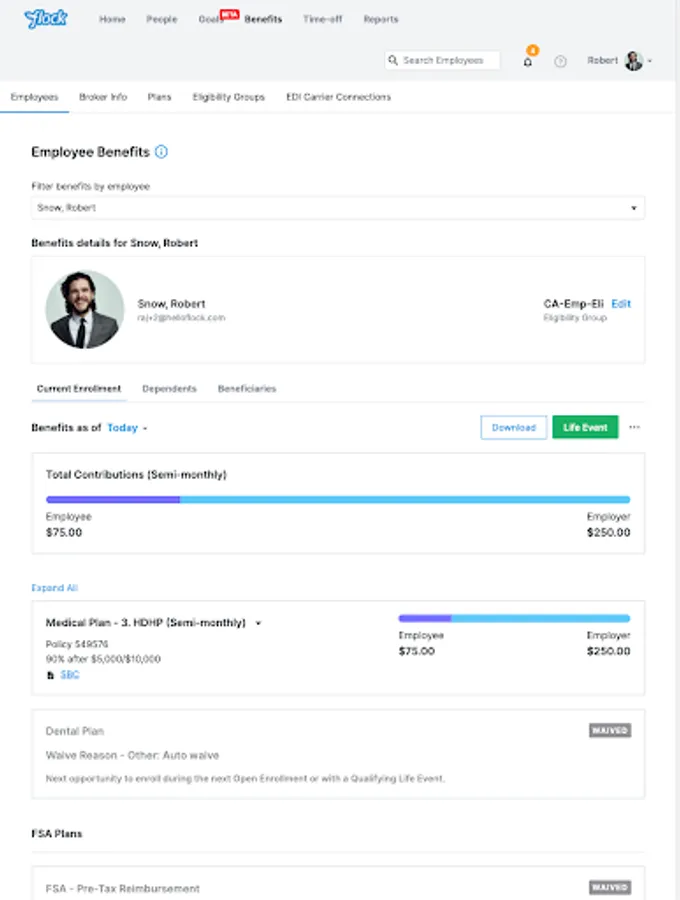The image size is (680, 900).
Task: Click the Download button
Action: (514, 428)
